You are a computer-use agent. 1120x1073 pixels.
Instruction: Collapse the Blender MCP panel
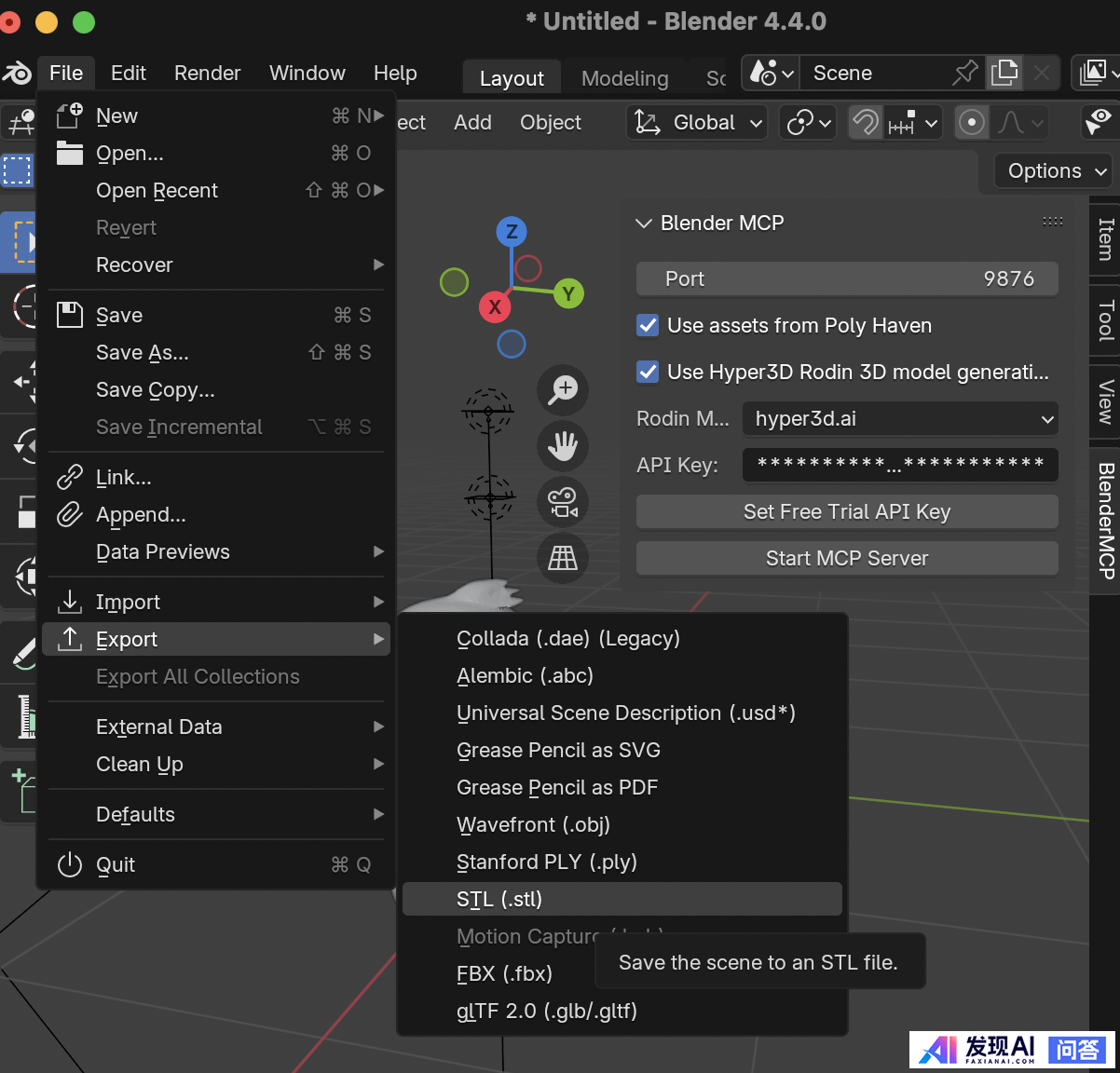click(x=643, y=223)
